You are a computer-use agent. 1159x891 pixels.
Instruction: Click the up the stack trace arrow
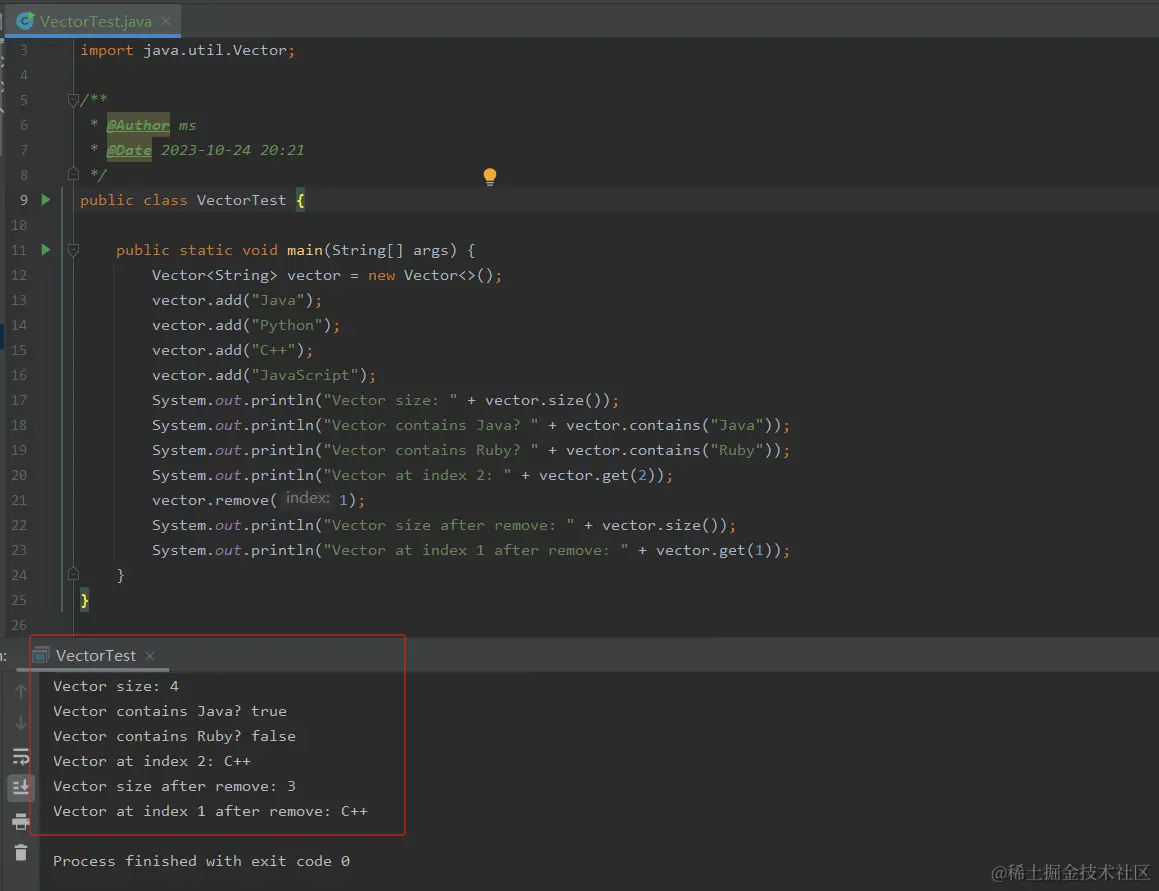21,691
